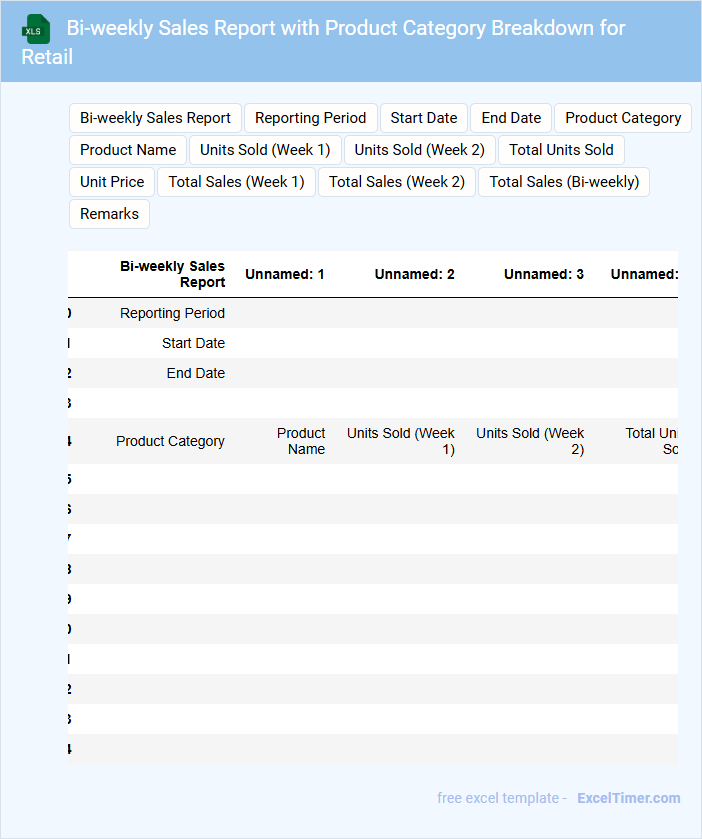Select the Reporting Period table cell
702x839 pixels.
pyautogui.click(x=172, y=313)
